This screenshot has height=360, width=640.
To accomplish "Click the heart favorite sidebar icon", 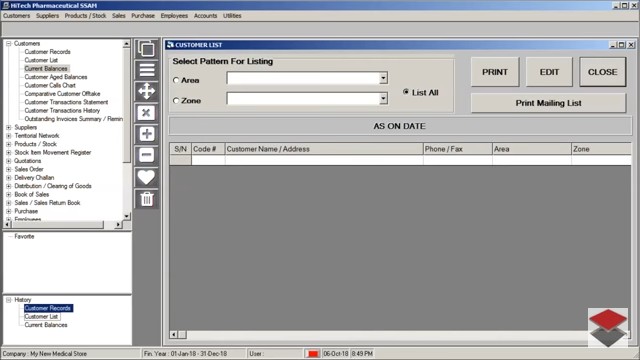I will 146,178.
